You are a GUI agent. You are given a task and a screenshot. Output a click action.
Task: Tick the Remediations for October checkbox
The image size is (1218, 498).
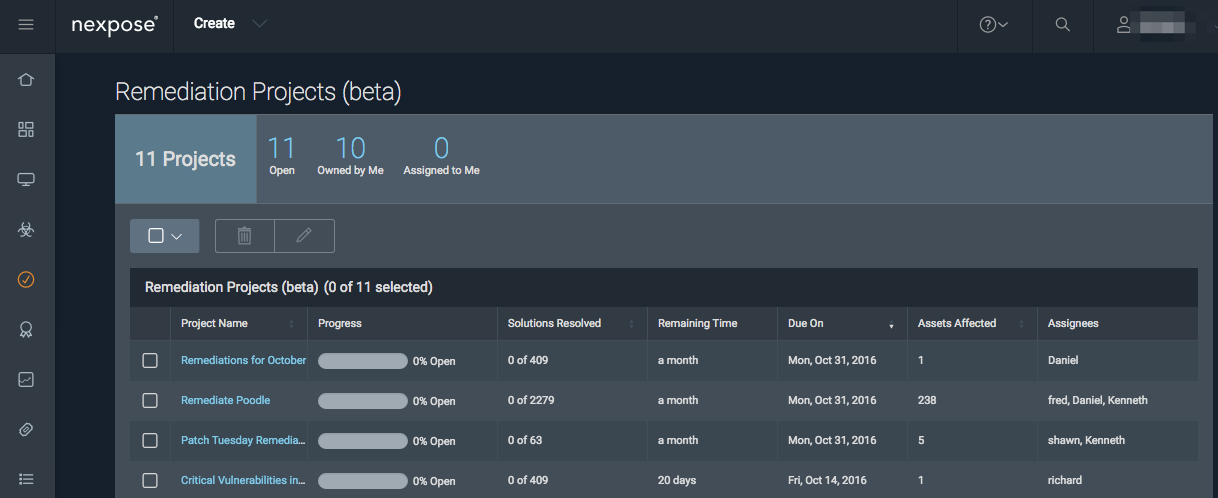150,360
